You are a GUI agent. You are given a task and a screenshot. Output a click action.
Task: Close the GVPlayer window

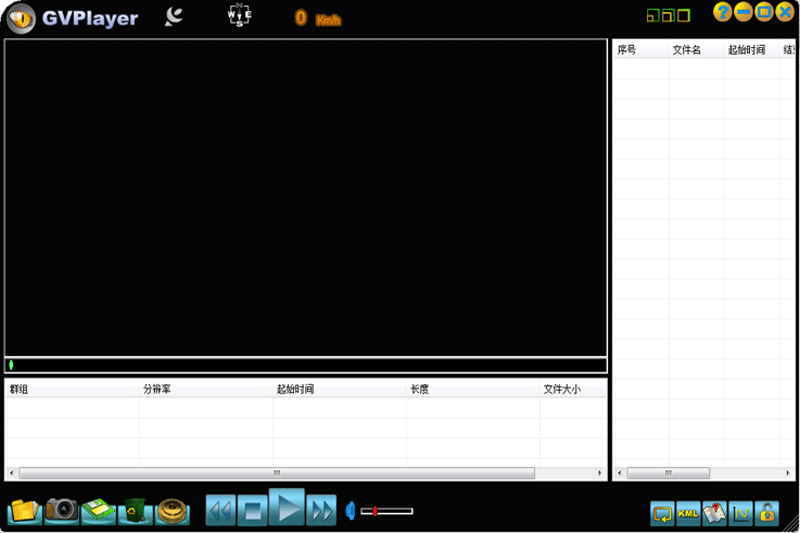tap(785, 12)
